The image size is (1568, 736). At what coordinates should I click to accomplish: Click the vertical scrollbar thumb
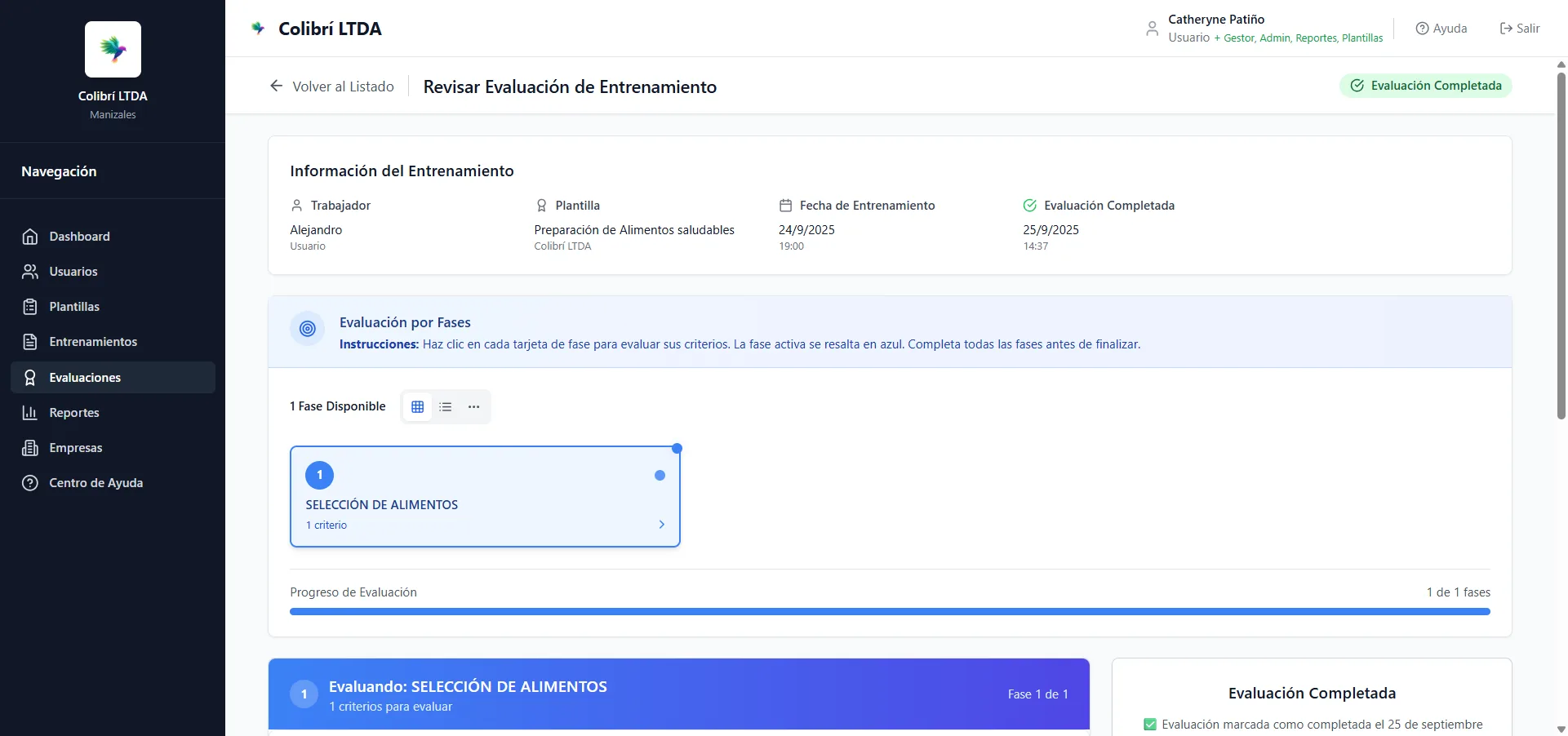pyautogui.click(x=1561, y=245)
